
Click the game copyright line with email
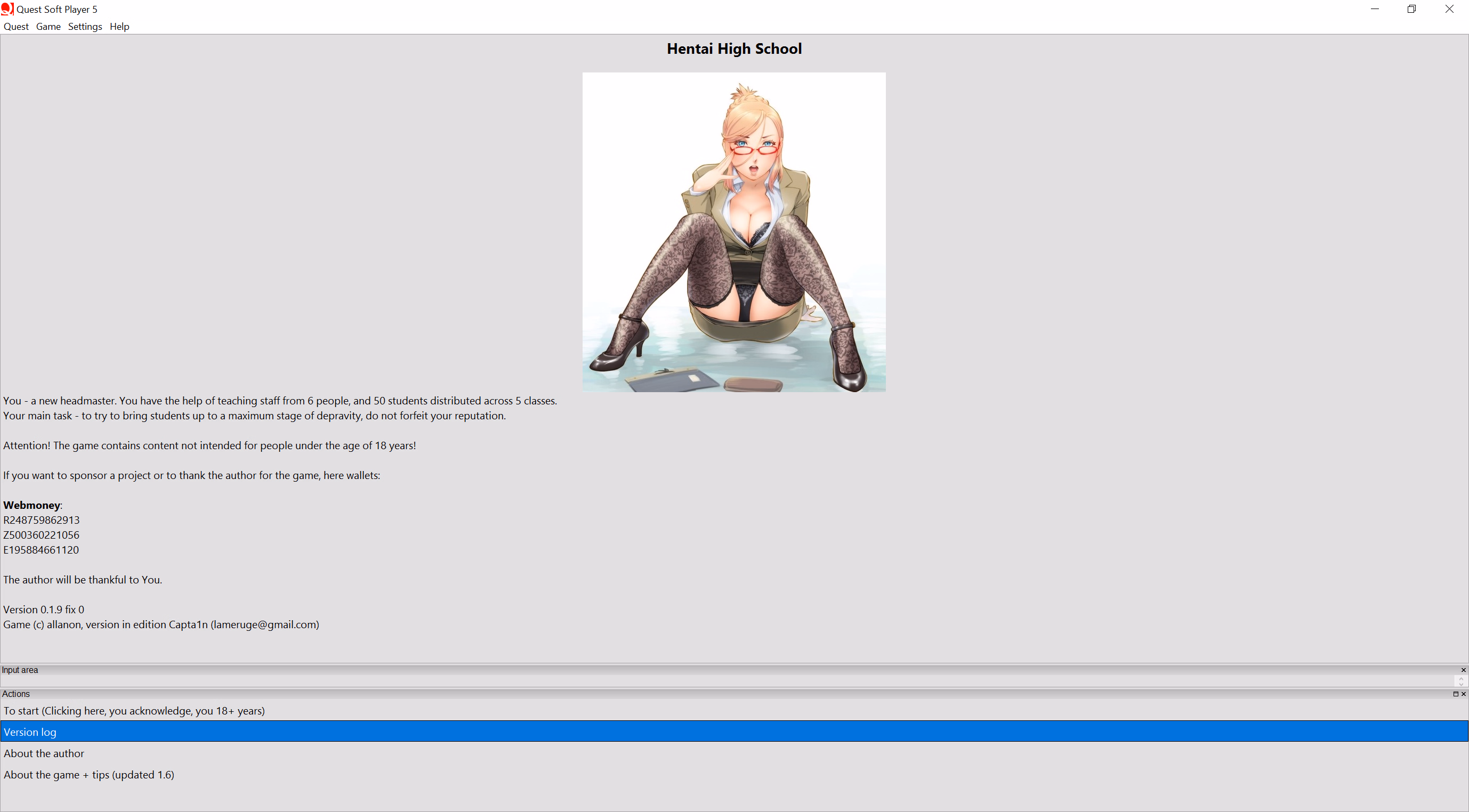point(162,624)
